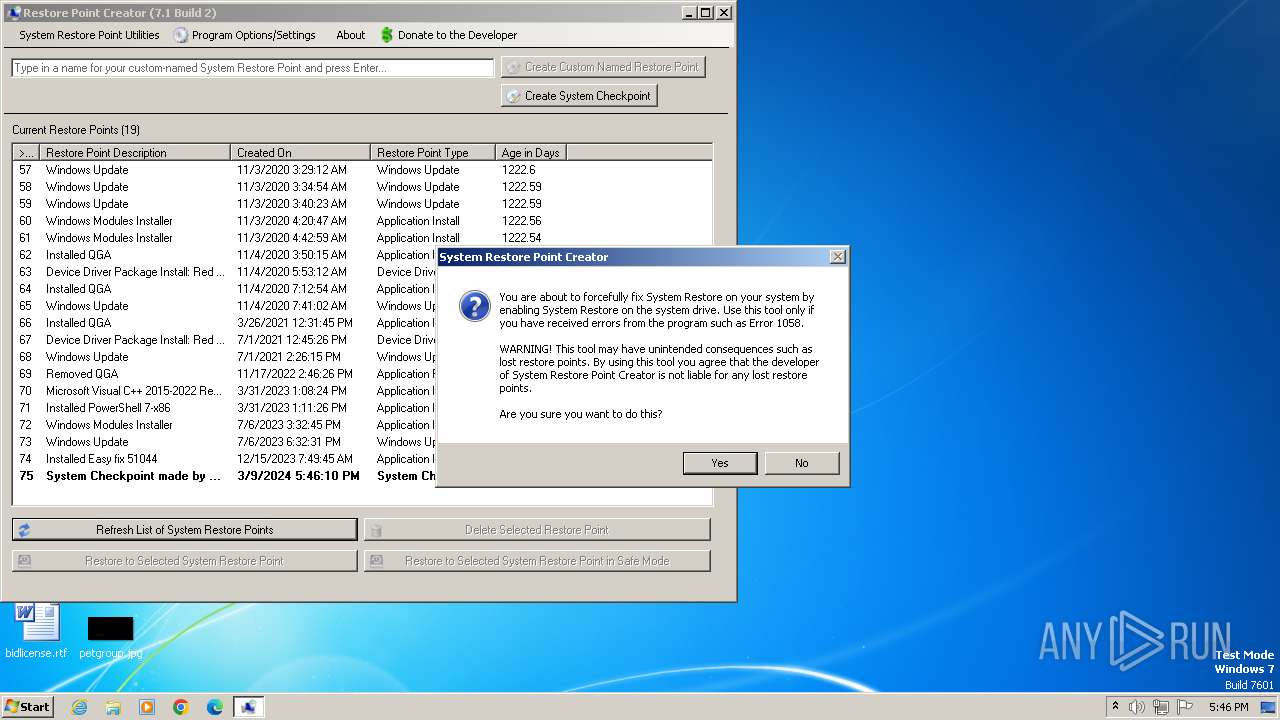Screen dimensions: 1280x720
Task: Select restore point 68 Windows Update
Action: tap(225, 357)
